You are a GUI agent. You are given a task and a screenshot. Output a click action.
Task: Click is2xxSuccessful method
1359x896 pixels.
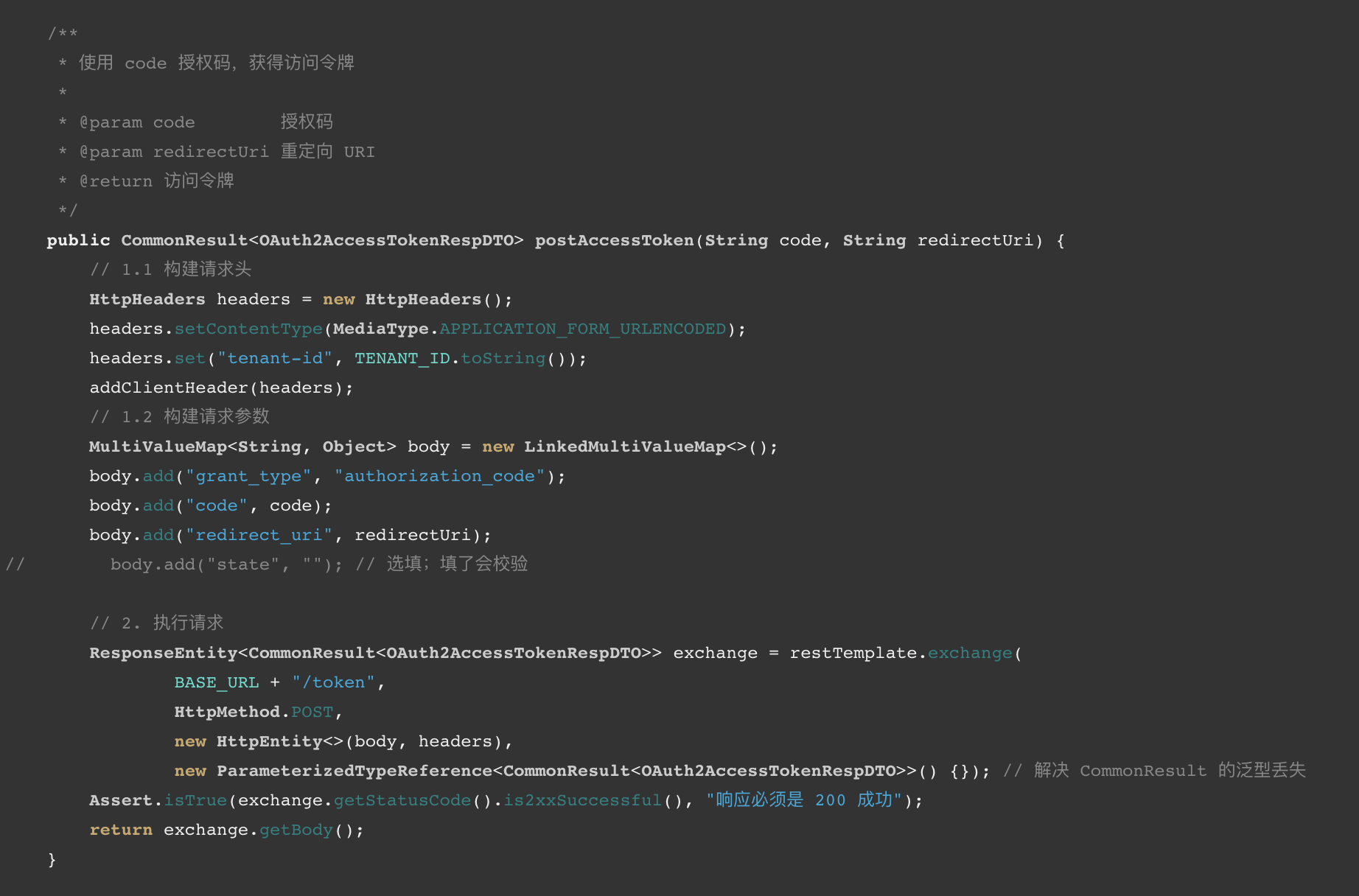[582, 800]
